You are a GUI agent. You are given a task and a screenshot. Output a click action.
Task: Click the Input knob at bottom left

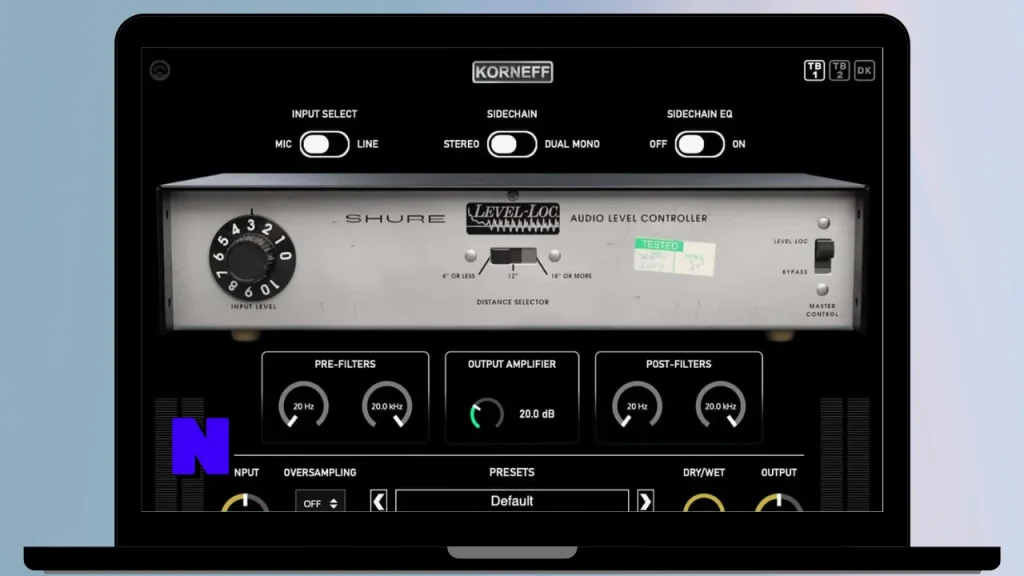point(245,503)
